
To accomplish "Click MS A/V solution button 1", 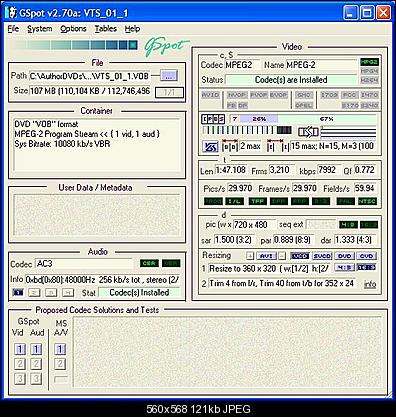I will (60, 349).
